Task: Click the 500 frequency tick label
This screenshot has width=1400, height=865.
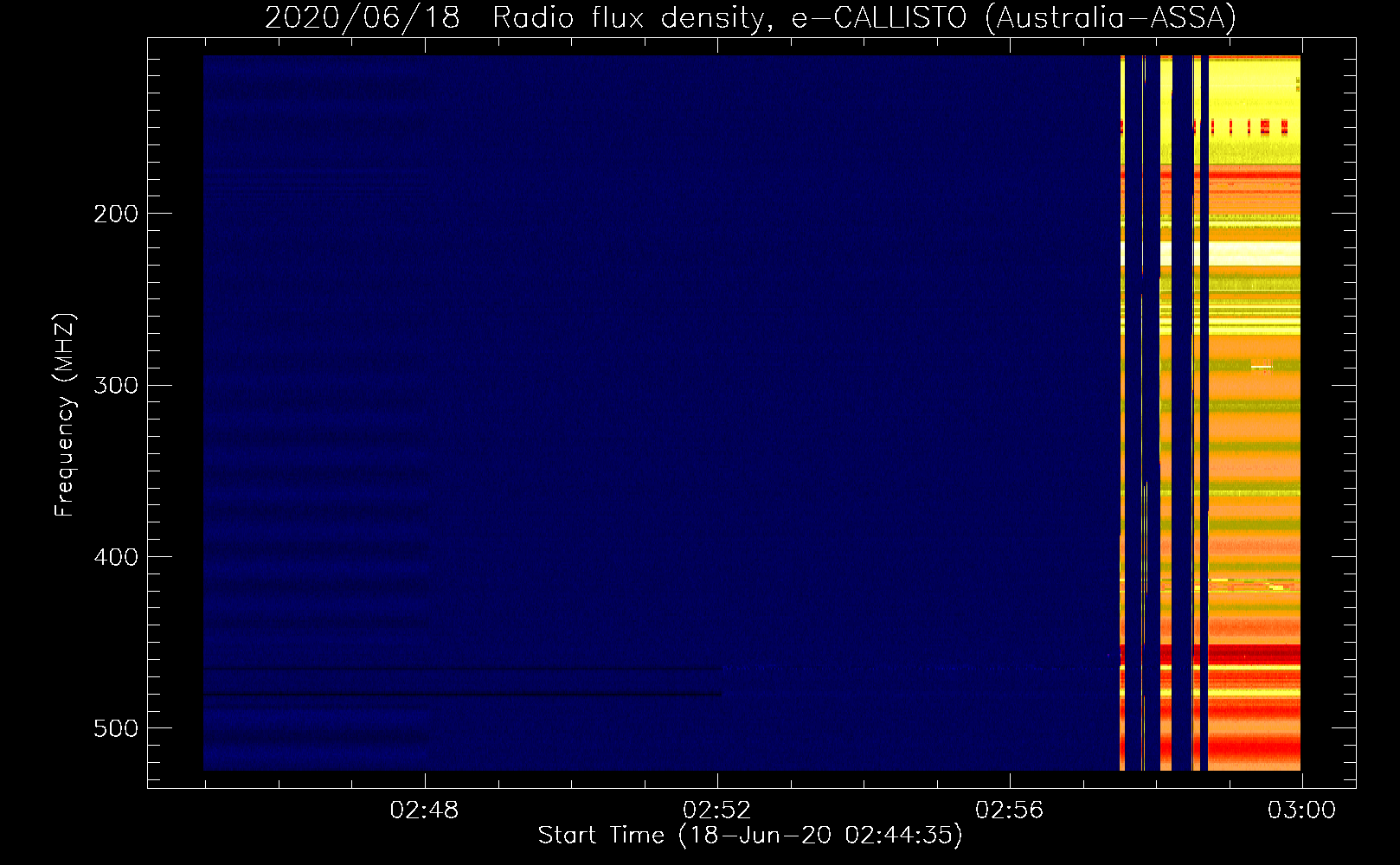Action: (116, 728)
